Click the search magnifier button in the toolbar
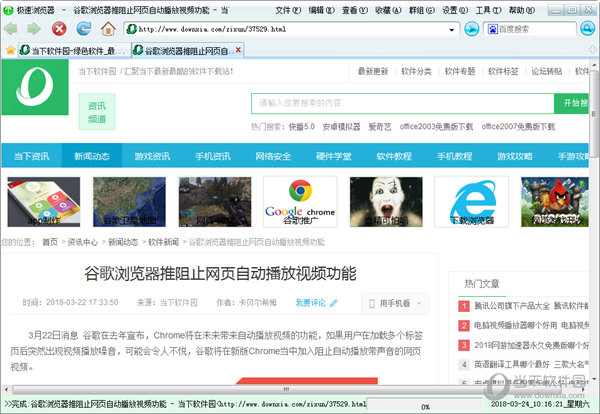Image resolution: width=600 pixels, height=414 pixels. click(x=587, y=29)
